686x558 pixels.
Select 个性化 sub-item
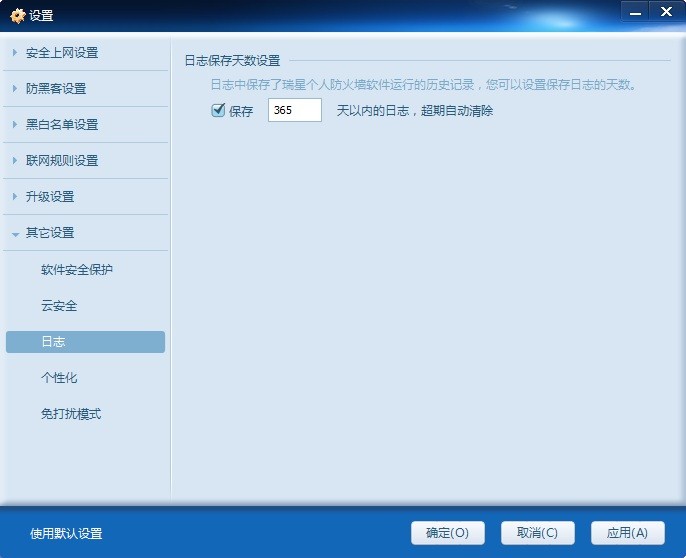point(59,378)
